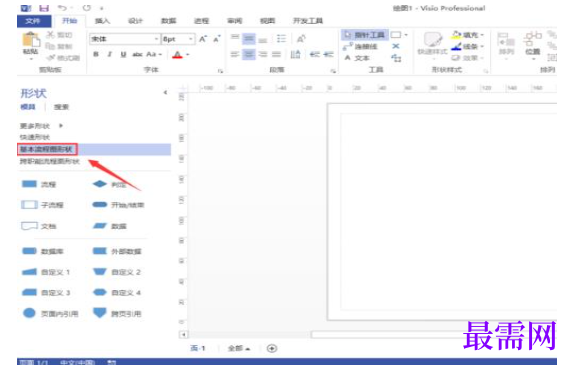Image resolution: width=575 pixels, height=367 pixels.
Task: Select the Connector (连接线) tool
Action: coord(361,47)
